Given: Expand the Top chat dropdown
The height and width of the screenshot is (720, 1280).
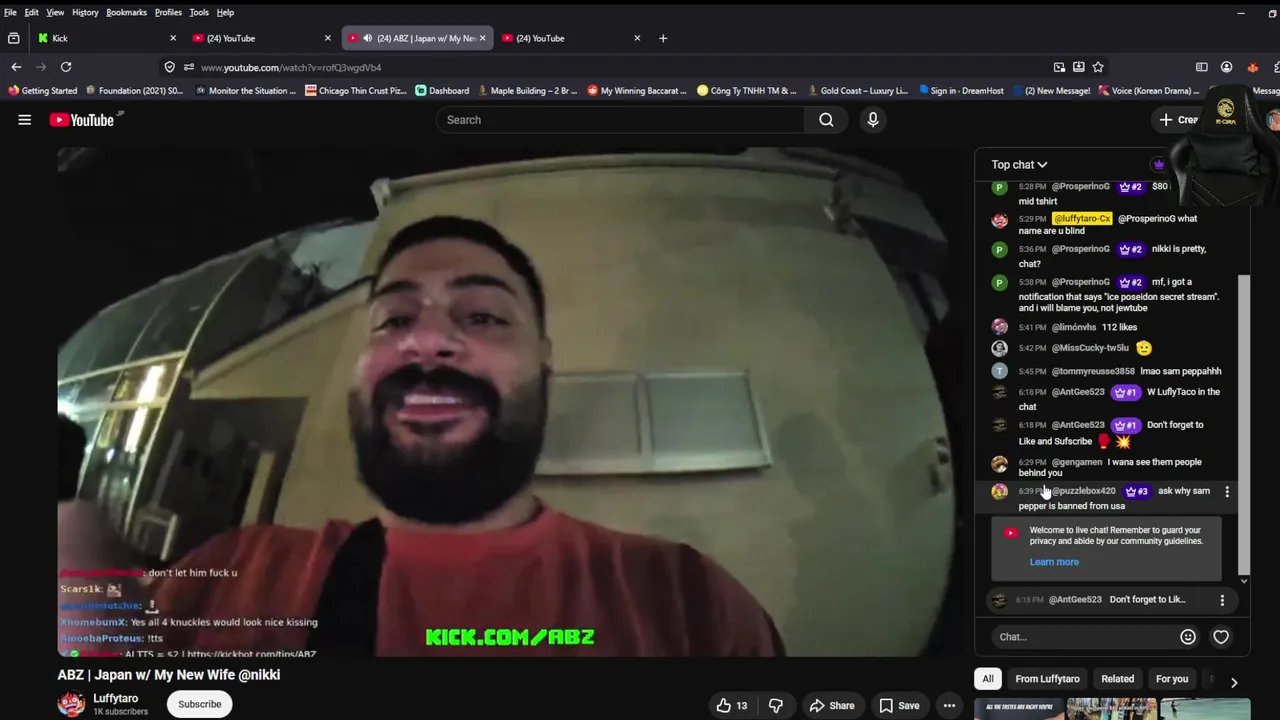Looking at the screenshot, I should pyautogui.click(x=1019, y=165).
